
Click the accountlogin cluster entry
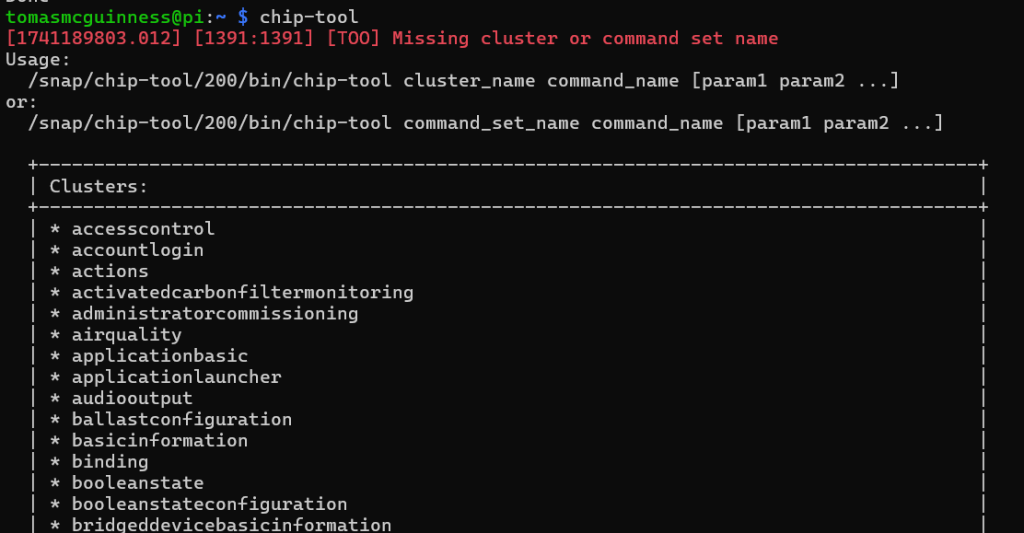click(137, 250)
